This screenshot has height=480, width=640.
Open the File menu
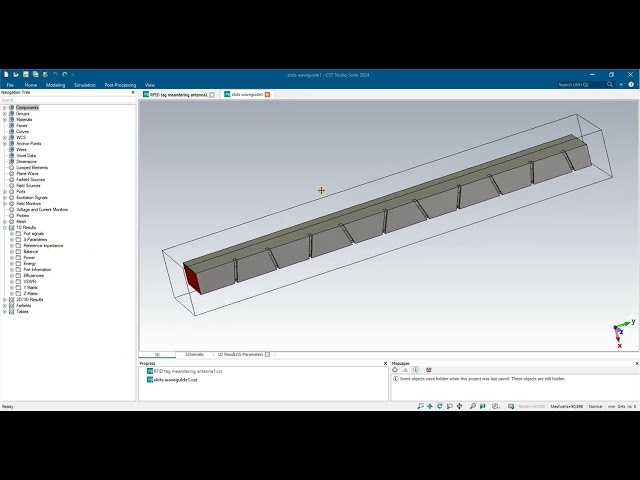pyautogui.click(x=10, y=85)
